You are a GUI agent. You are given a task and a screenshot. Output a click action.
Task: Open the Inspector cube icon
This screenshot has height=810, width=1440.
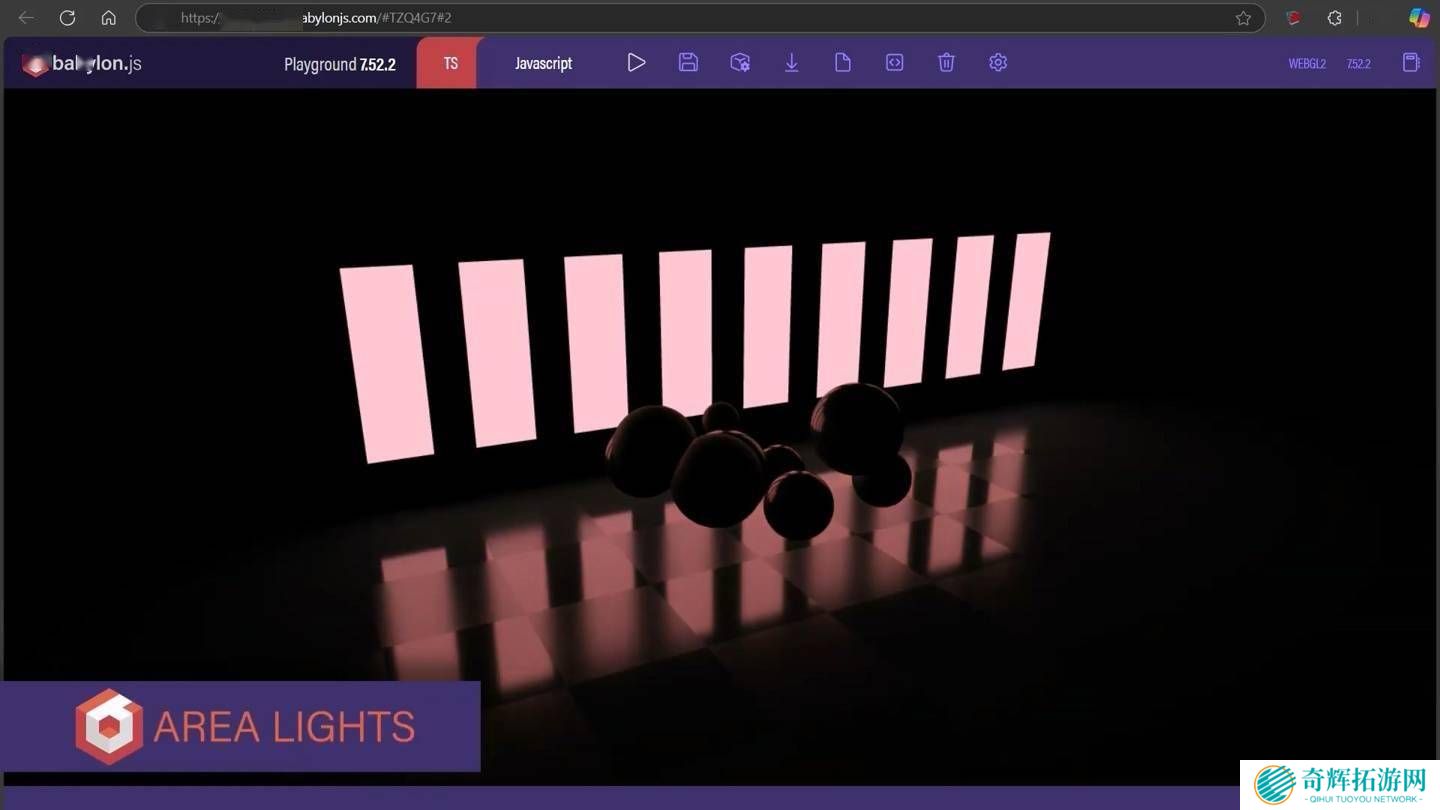tap(740, 63)
